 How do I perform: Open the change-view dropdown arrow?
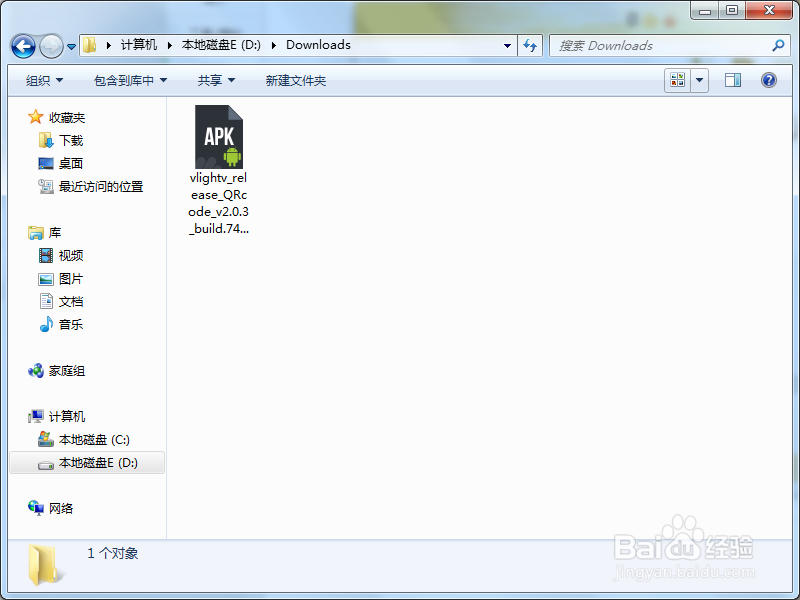point(698,80)
